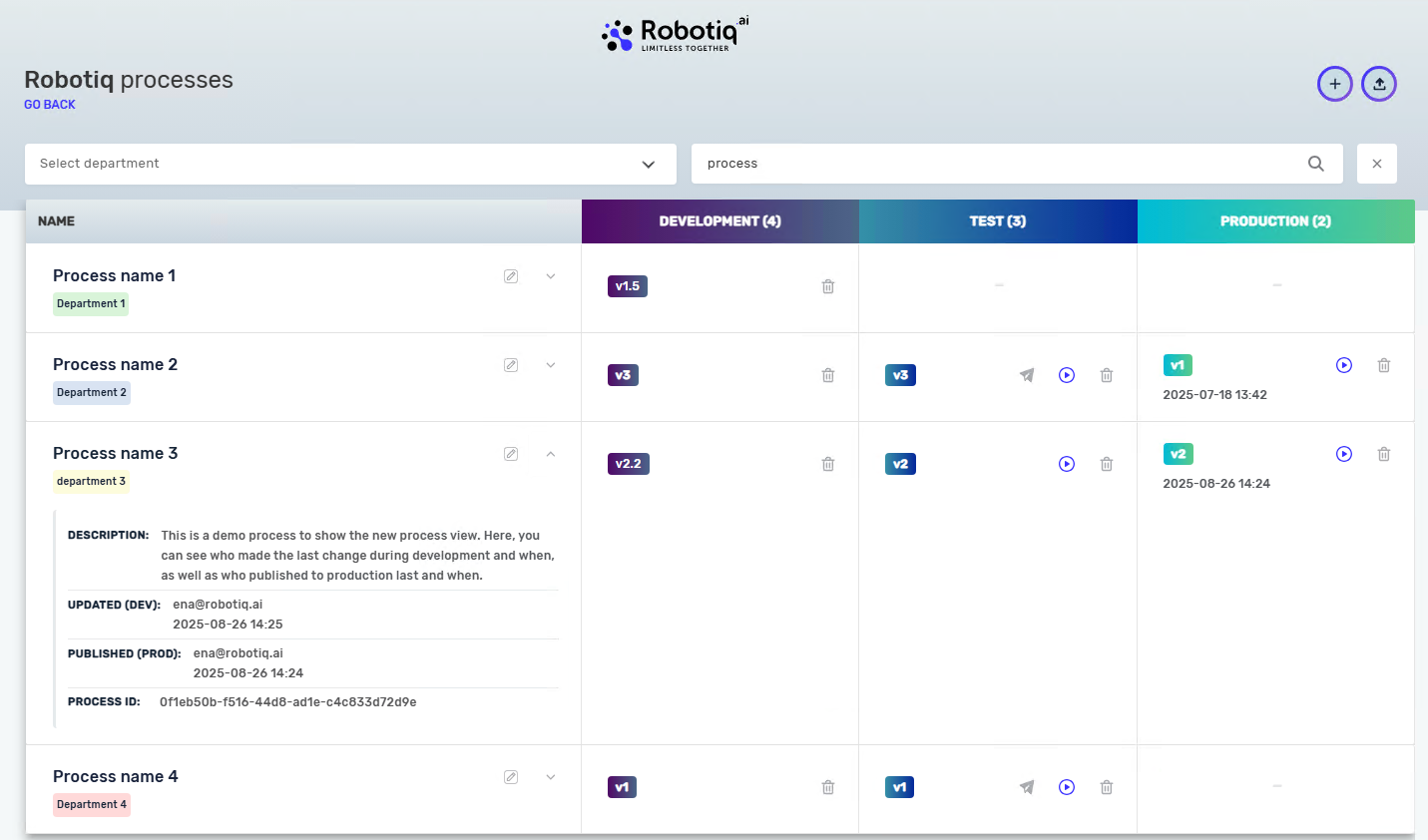This screenshot has width=1428, height=840.
Task: Click the Production (2) column header
Action: pyautogui.click(x=1275, y=221)
